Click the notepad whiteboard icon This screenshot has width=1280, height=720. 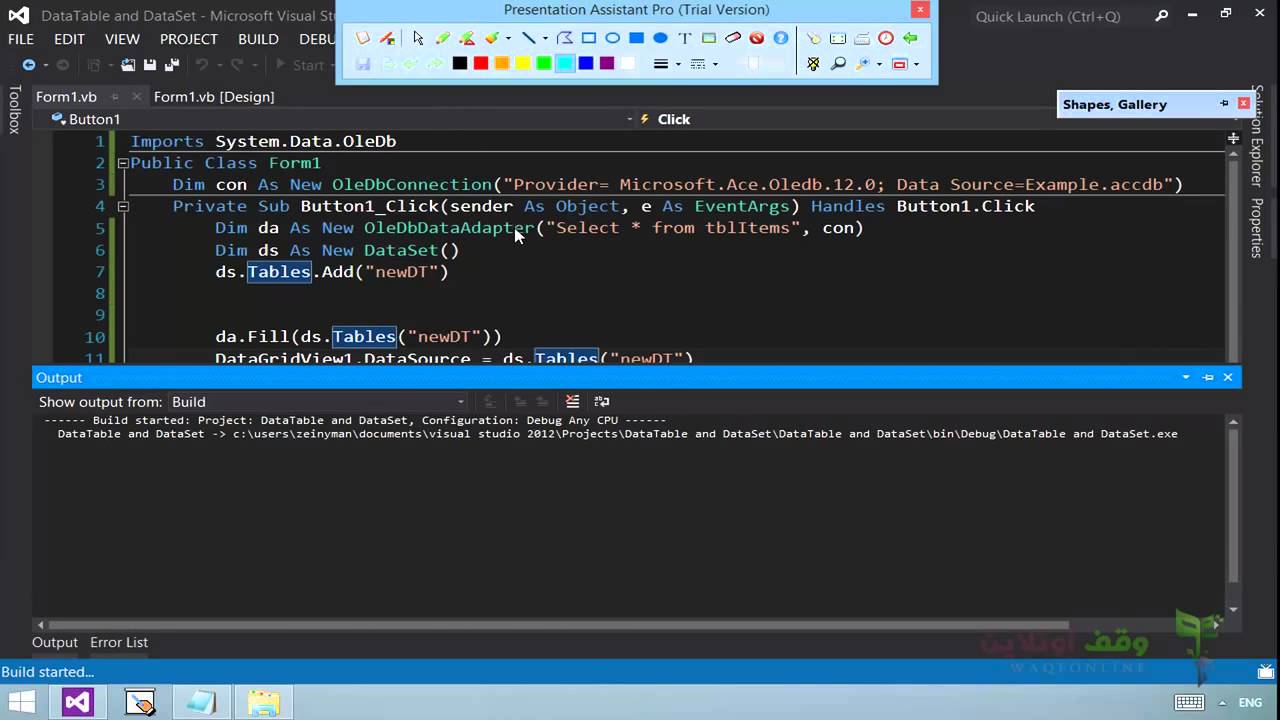click(362, 38)
